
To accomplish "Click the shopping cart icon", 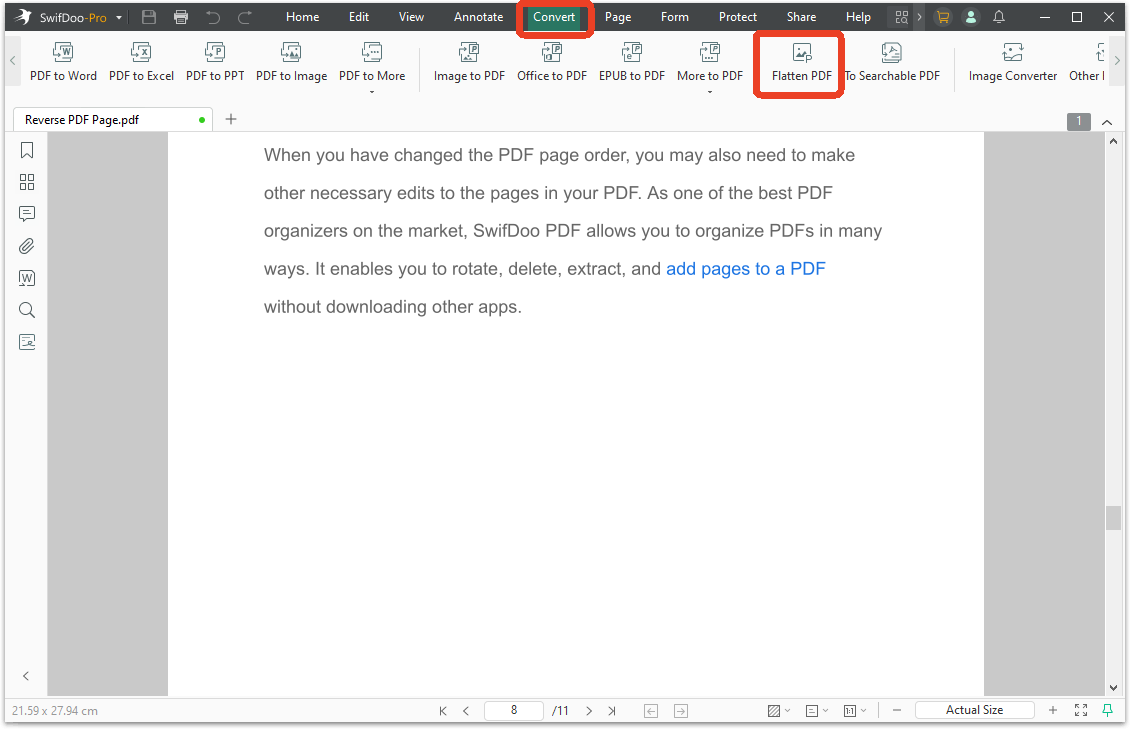I will (x=943, y=17).
